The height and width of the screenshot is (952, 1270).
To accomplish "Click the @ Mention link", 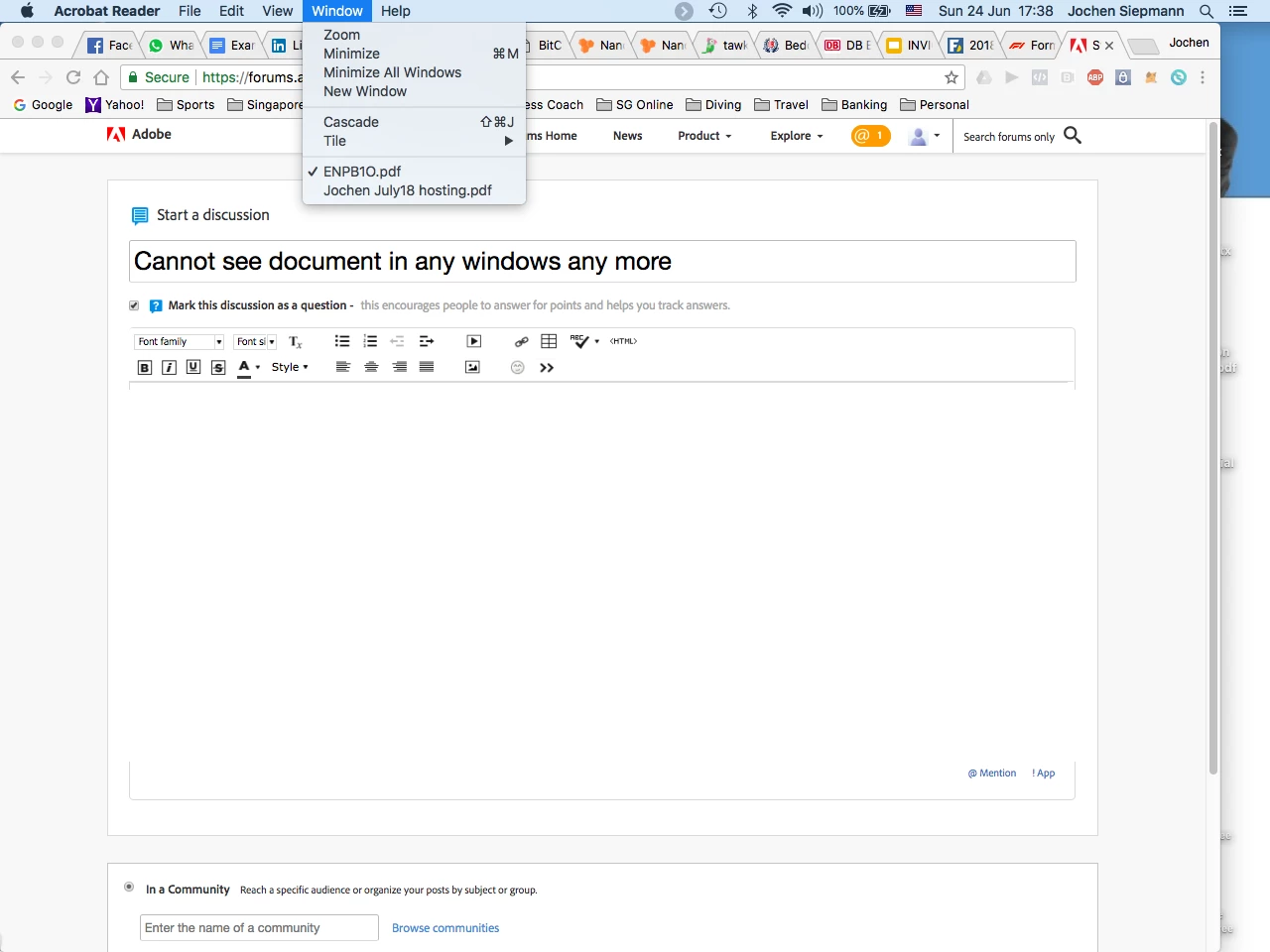I will coord(992,773).
